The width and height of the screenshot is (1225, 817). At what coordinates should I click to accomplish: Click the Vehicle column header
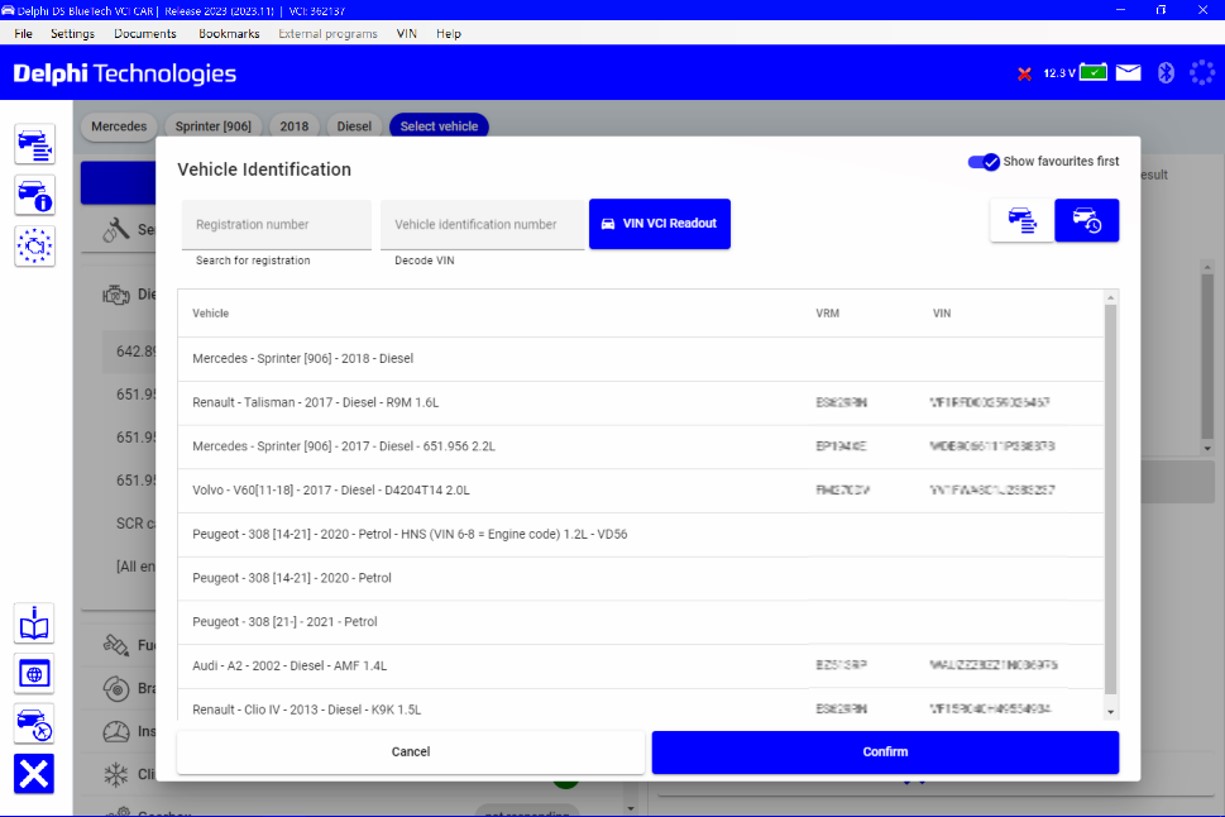[211, 314]
